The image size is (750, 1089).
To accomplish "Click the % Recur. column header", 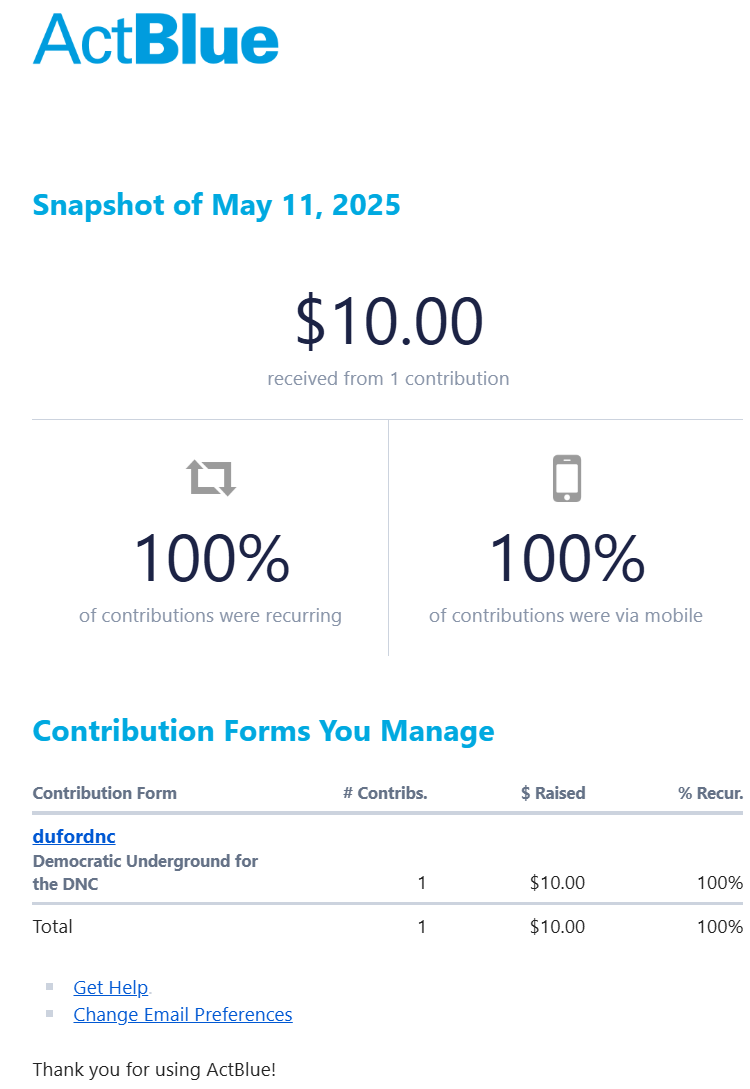I will coord(710,793).
